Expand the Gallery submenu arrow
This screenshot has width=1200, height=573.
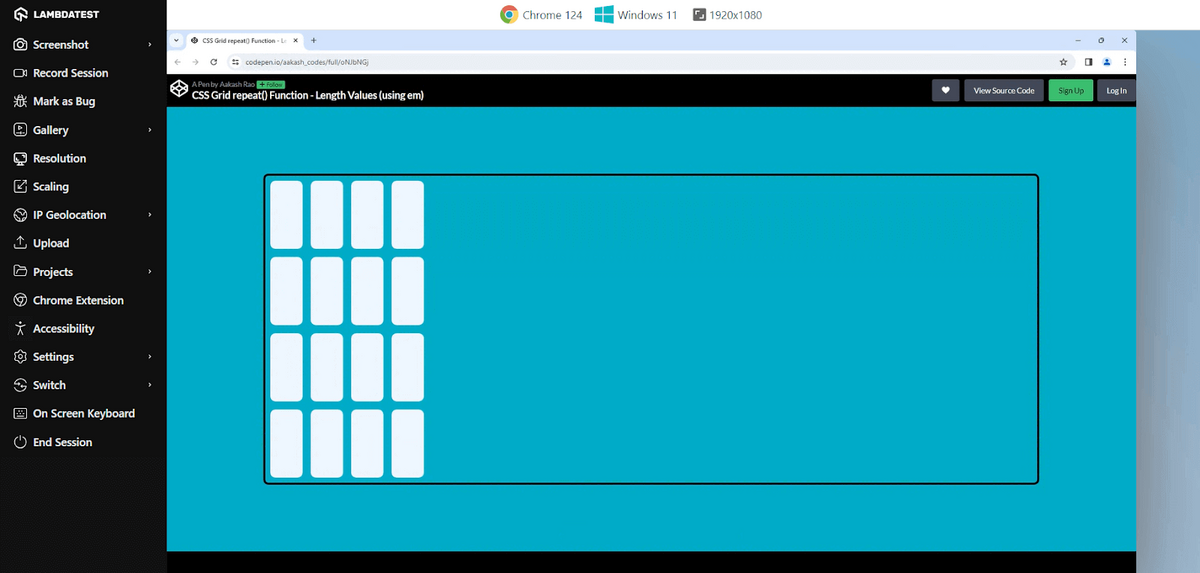pyautogui.click(x=150, y=130)
